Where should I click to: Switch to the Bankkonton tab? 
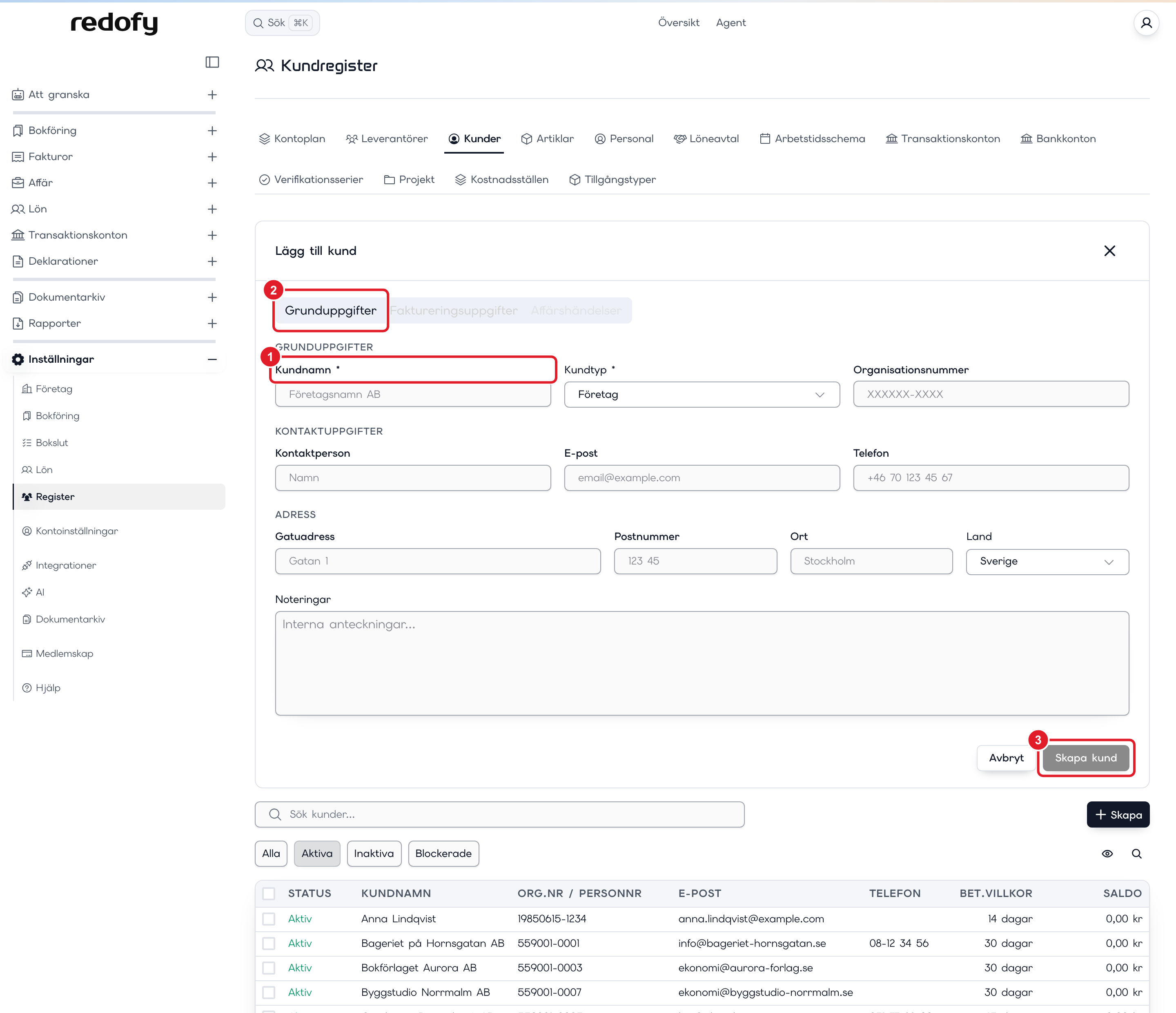(1058, 138)
